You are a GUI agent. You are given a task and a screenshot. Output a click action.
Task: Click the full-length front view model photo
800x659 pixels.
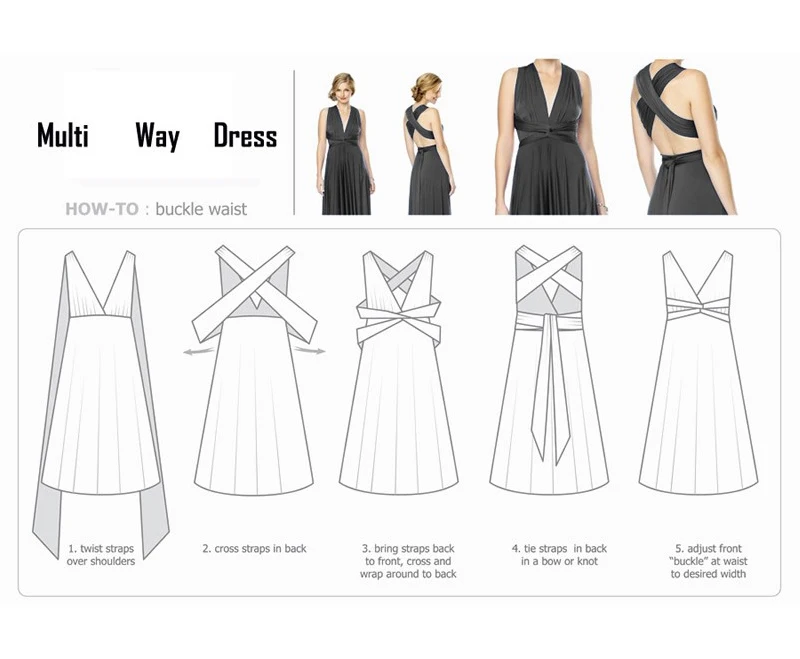(346, 144)
